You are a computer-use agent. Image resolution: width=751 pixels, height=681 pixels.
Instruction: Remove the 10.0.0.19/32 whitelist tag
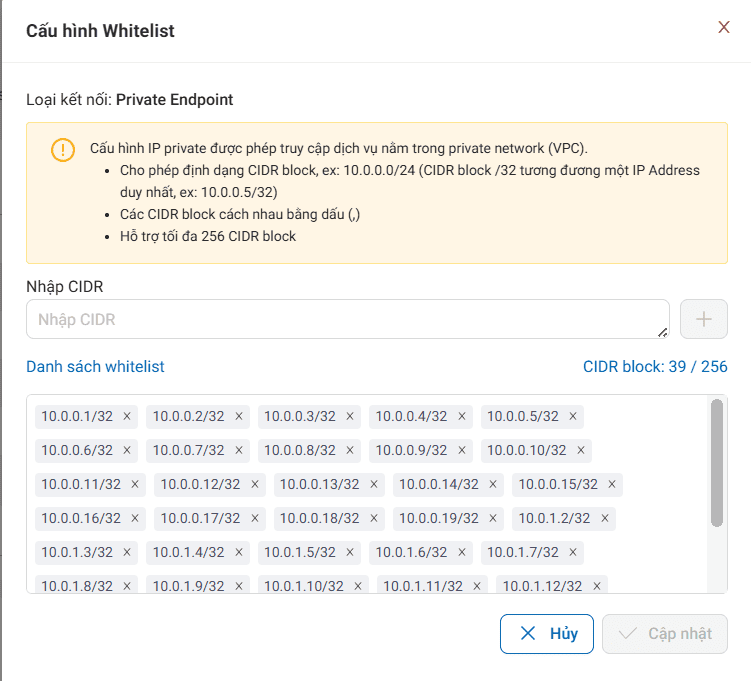tap(493, 518)
